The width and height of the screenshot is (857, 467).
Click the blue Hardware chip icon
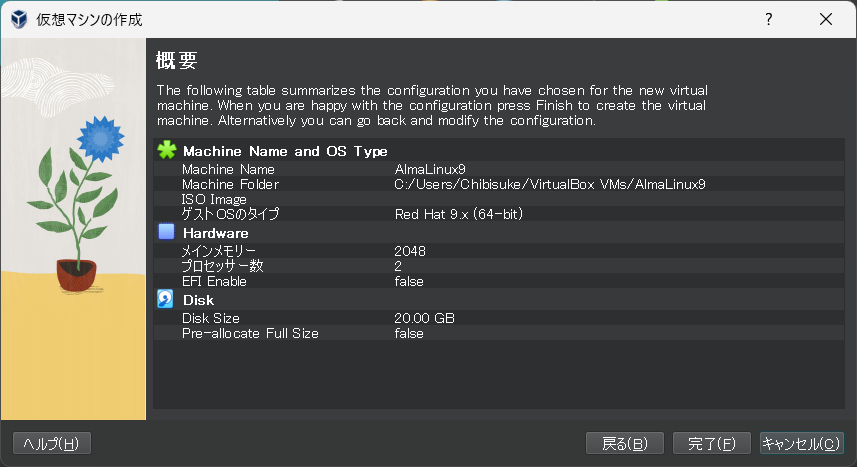coord(166,233)
